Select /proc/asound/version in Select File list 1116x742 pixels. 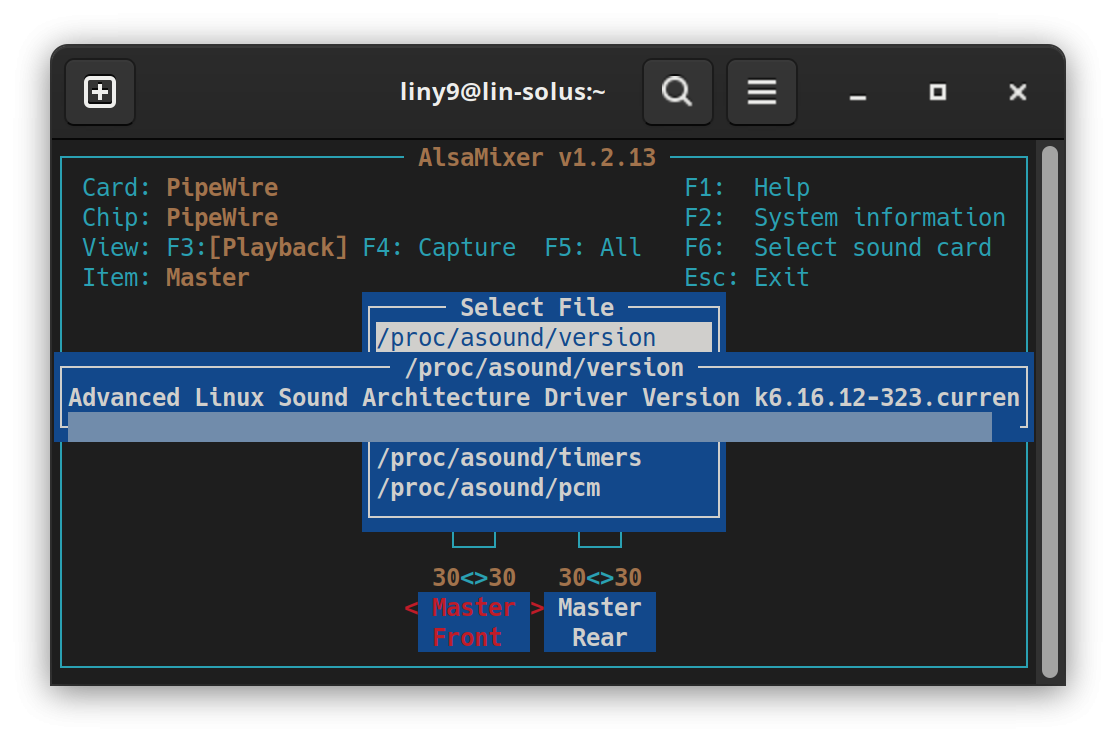click(x=516, y=338)
